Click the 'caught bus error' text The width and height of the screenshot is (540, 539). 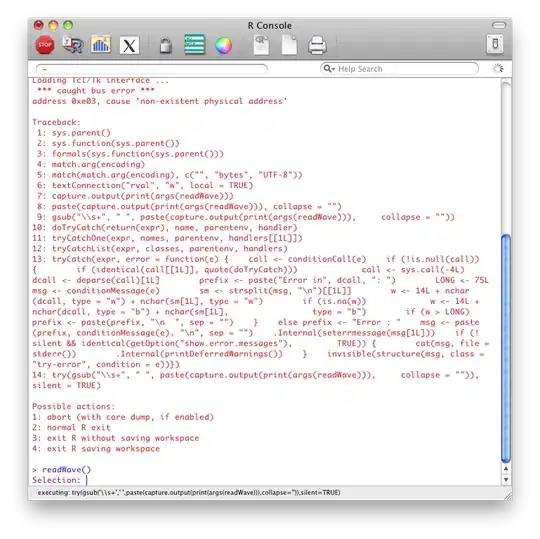tap(96, 91)
